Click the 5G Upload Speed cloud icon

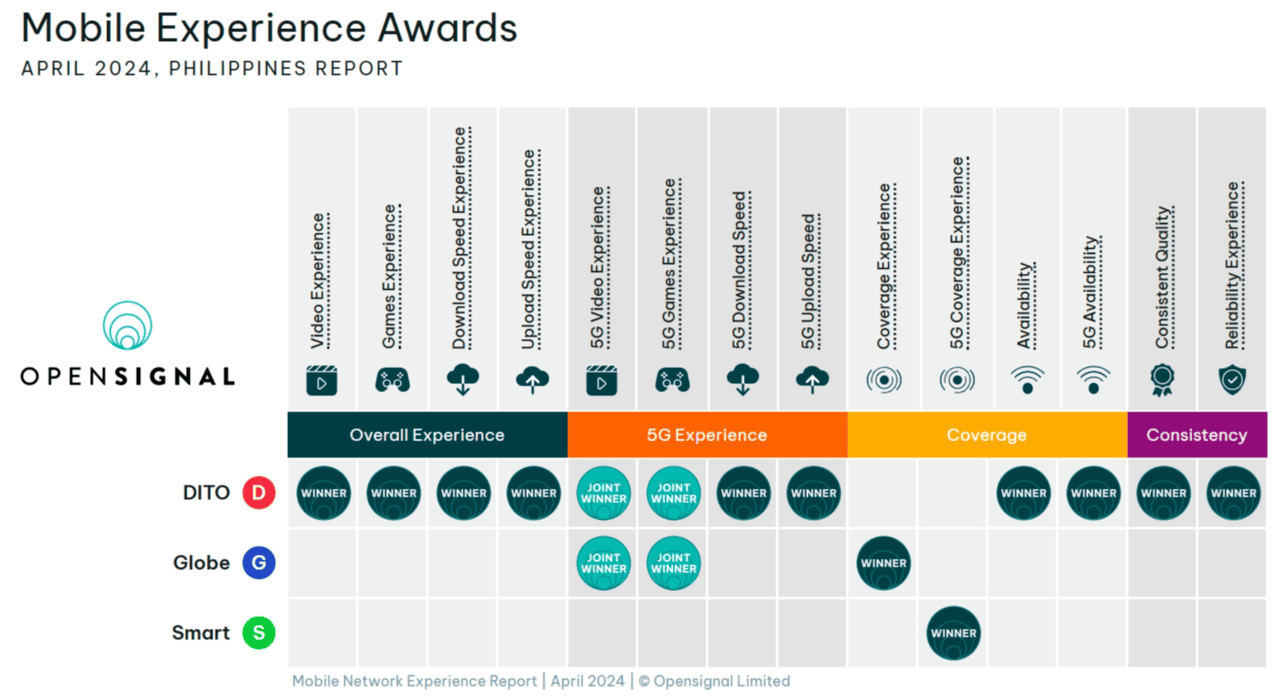click(x=812, y=380)
